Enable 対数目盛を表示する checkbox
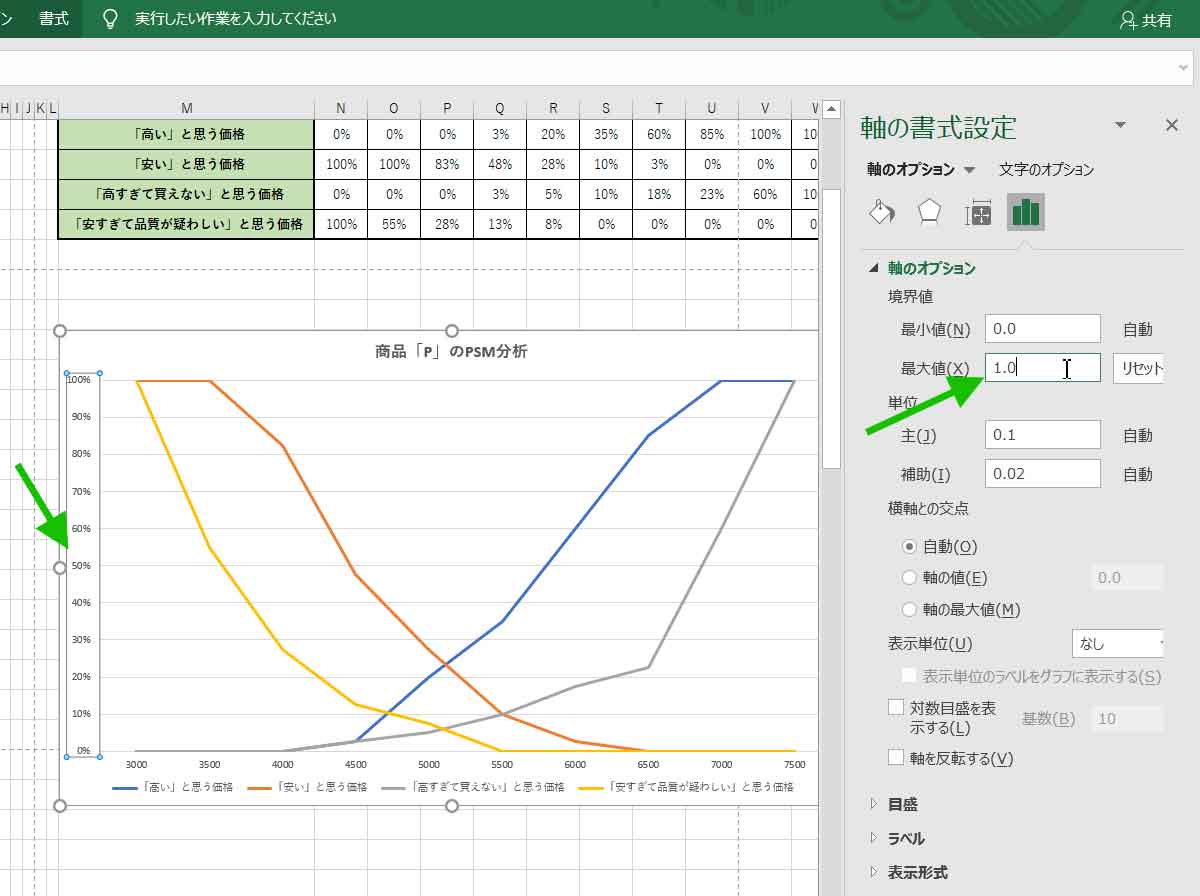Viewport: 1200px width, 896px height. (x=896, y=708)
